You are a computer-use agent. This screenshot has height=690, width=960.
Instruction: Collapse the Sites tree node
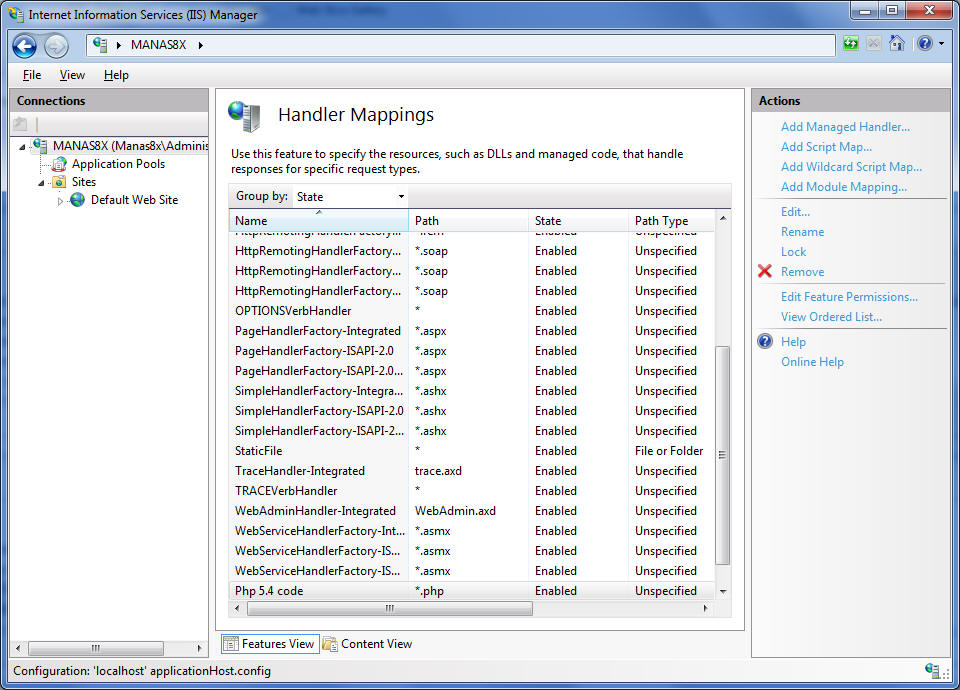click(x=42, y=182)
